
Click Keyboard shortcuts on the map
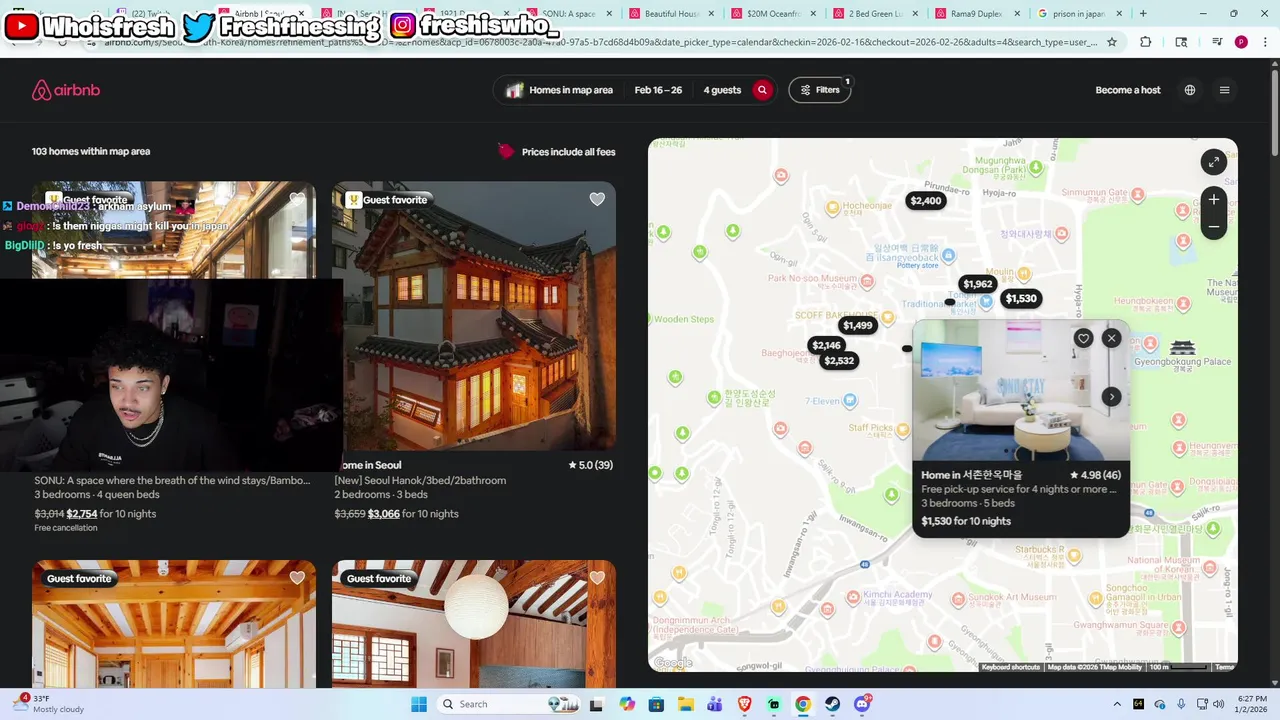tap(1011, 667)
